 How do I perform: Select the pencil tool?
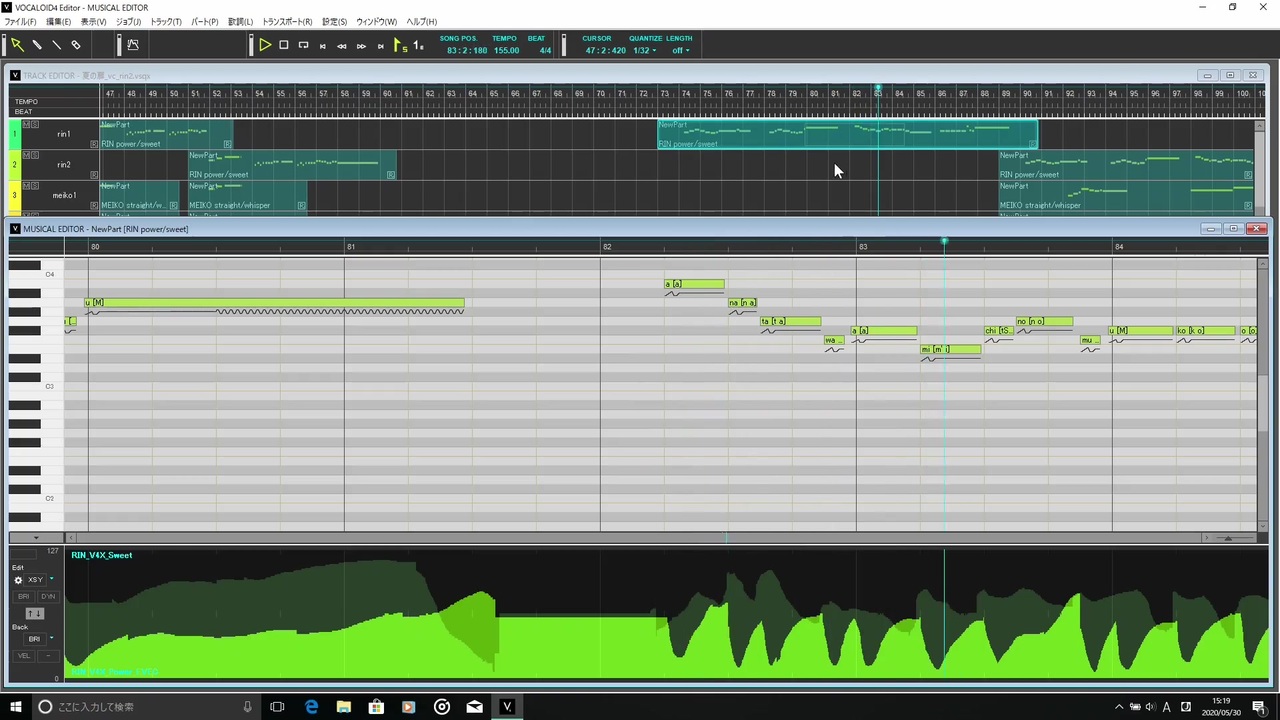click(x=37, y=45)
